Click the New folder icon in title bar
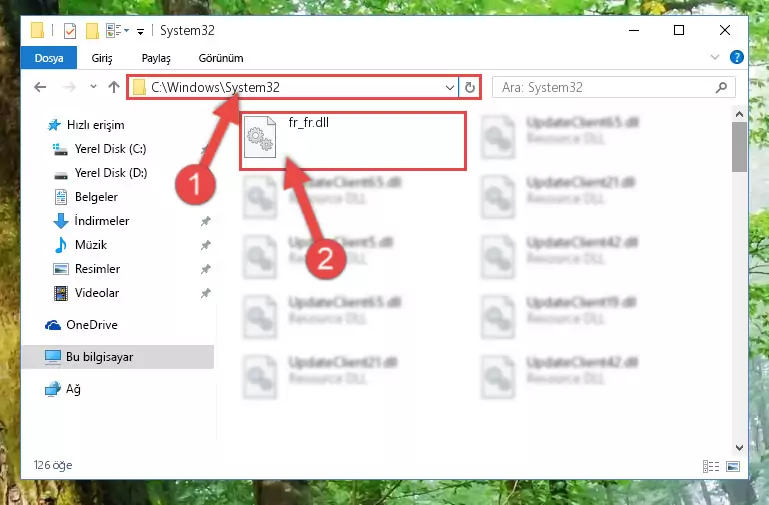This screenshot has width=769, height=505. pos(92,30)
